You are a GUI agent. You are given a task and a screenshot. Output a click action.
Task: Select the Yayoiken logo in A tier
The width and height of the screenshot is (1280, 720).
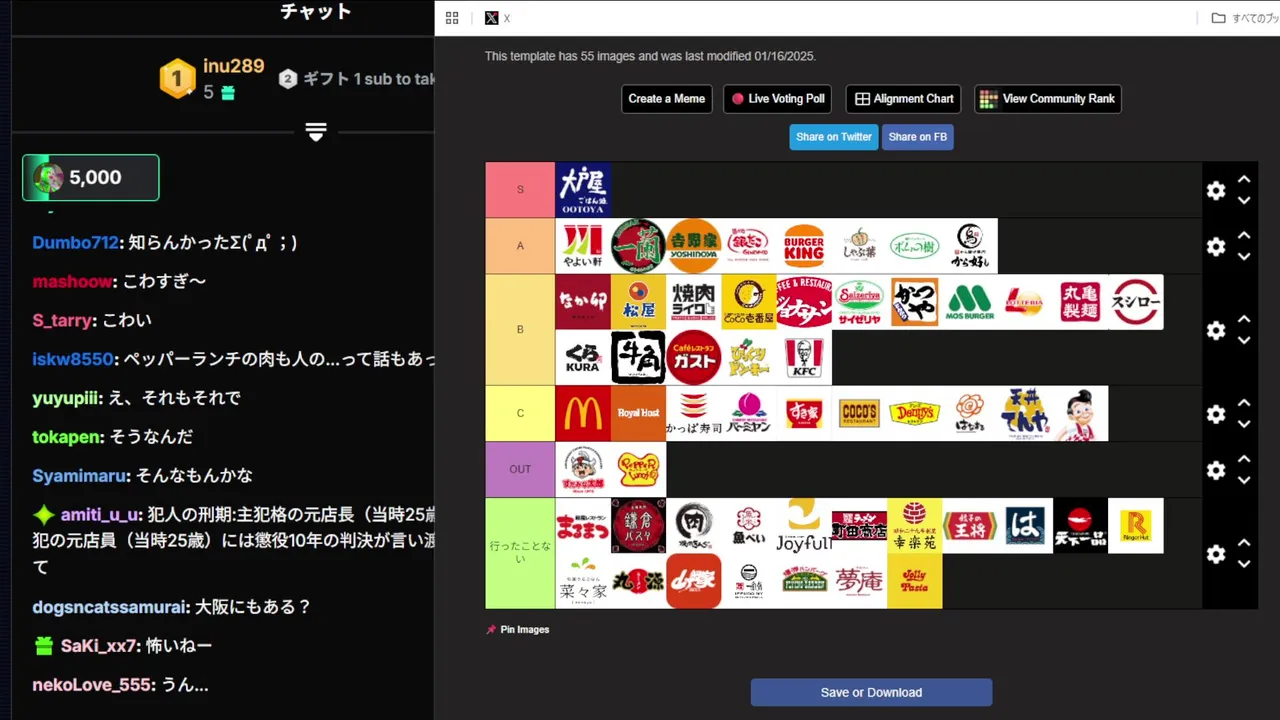[x=583, y=246]
